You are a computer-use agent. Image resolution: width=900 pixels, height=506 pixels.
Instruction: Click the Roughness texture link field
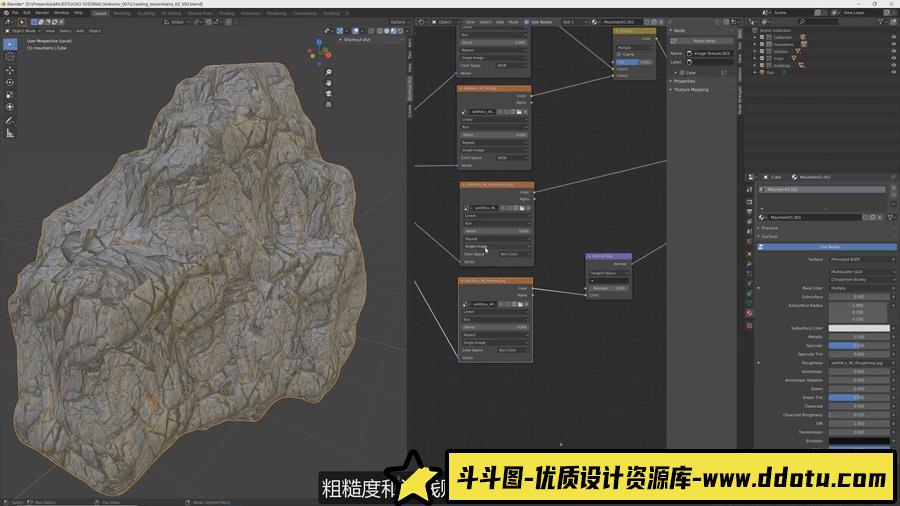[859, 363]
